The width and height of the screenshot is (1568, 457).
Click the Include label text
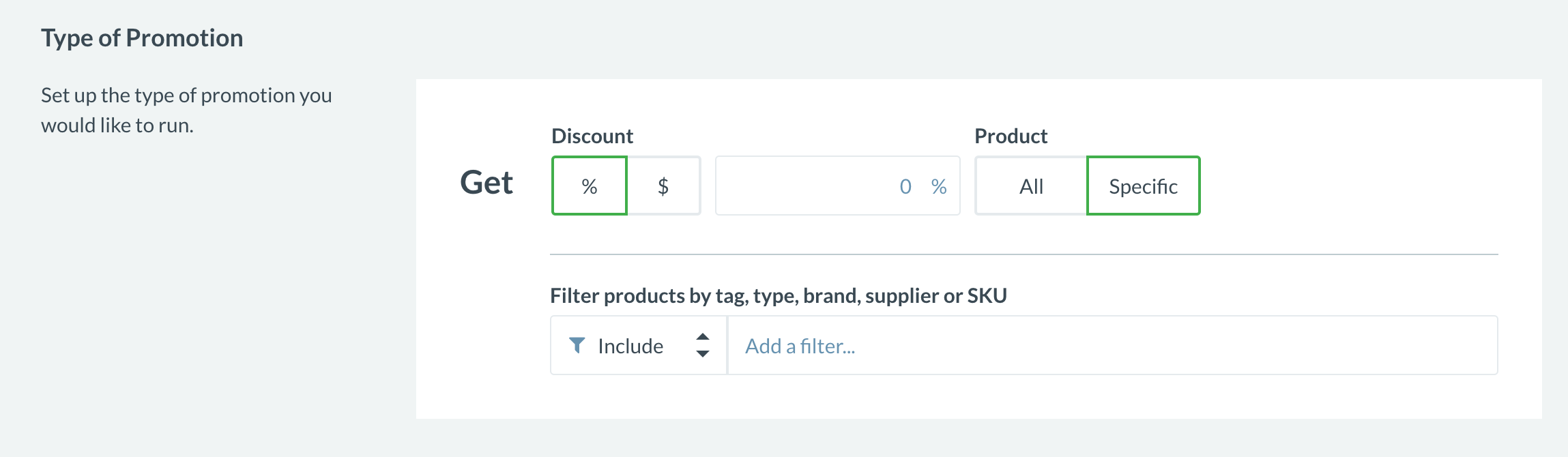click(630, 347)
